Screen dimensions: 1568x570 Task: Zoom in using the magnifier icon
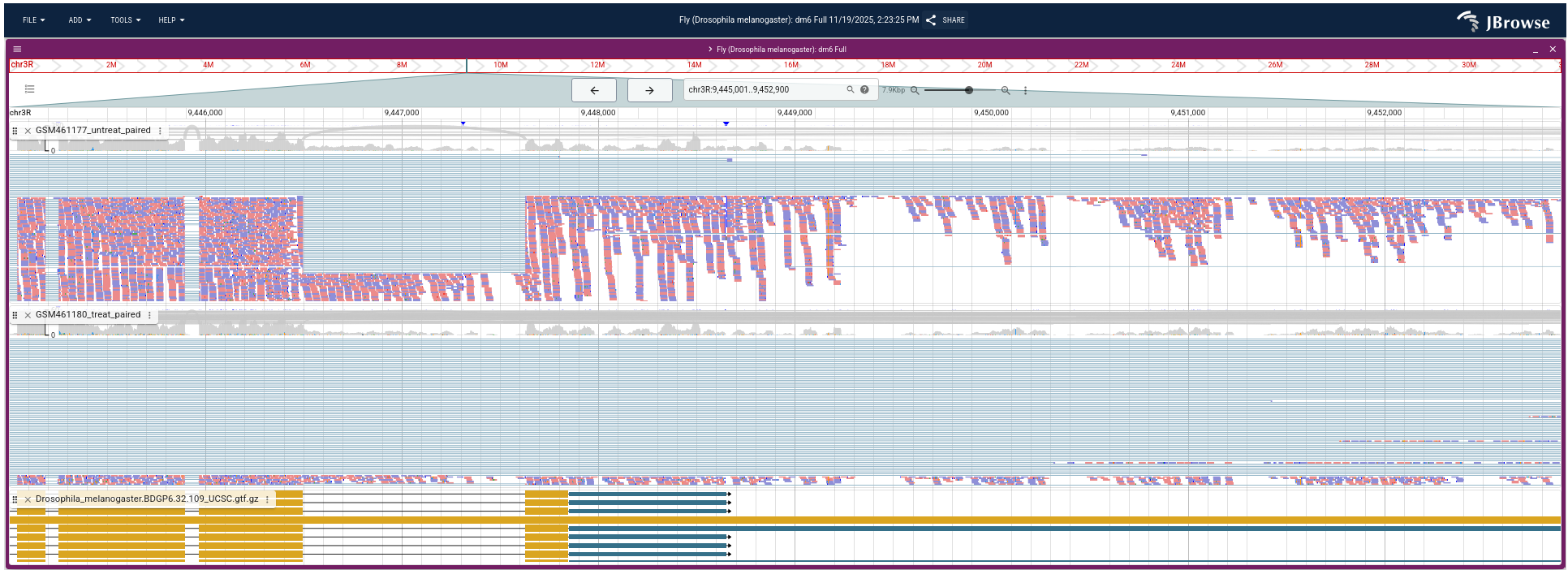(1006, 91)
